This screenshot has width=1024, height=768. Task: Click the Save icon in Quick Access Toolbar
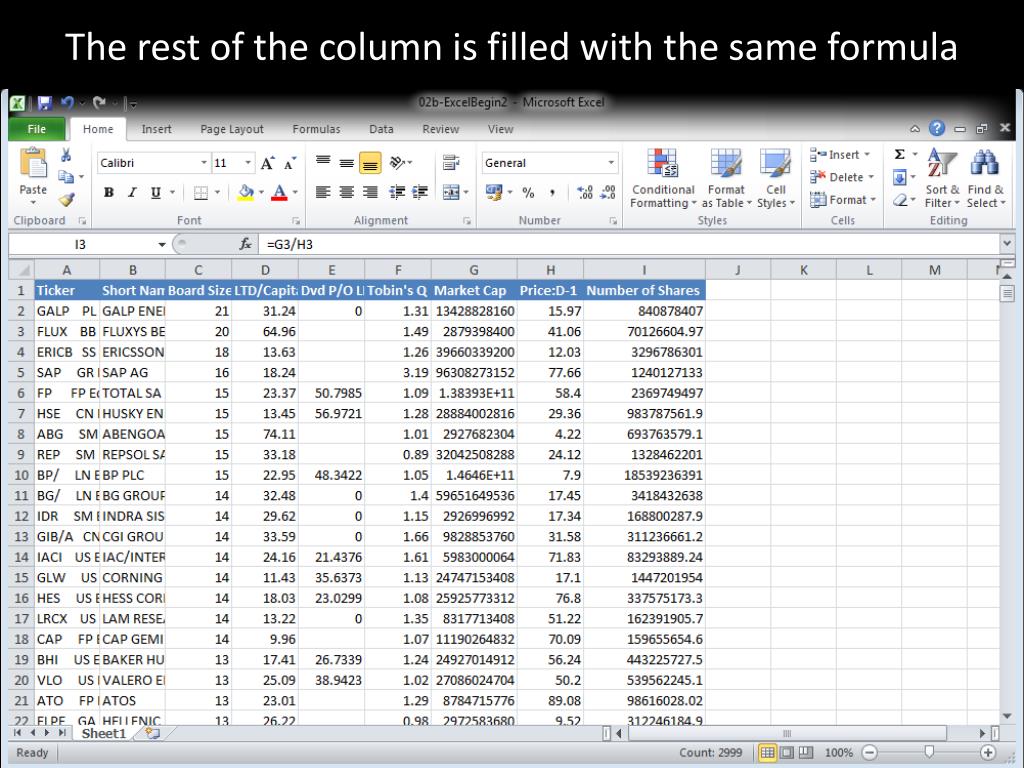tap(44, 103)
